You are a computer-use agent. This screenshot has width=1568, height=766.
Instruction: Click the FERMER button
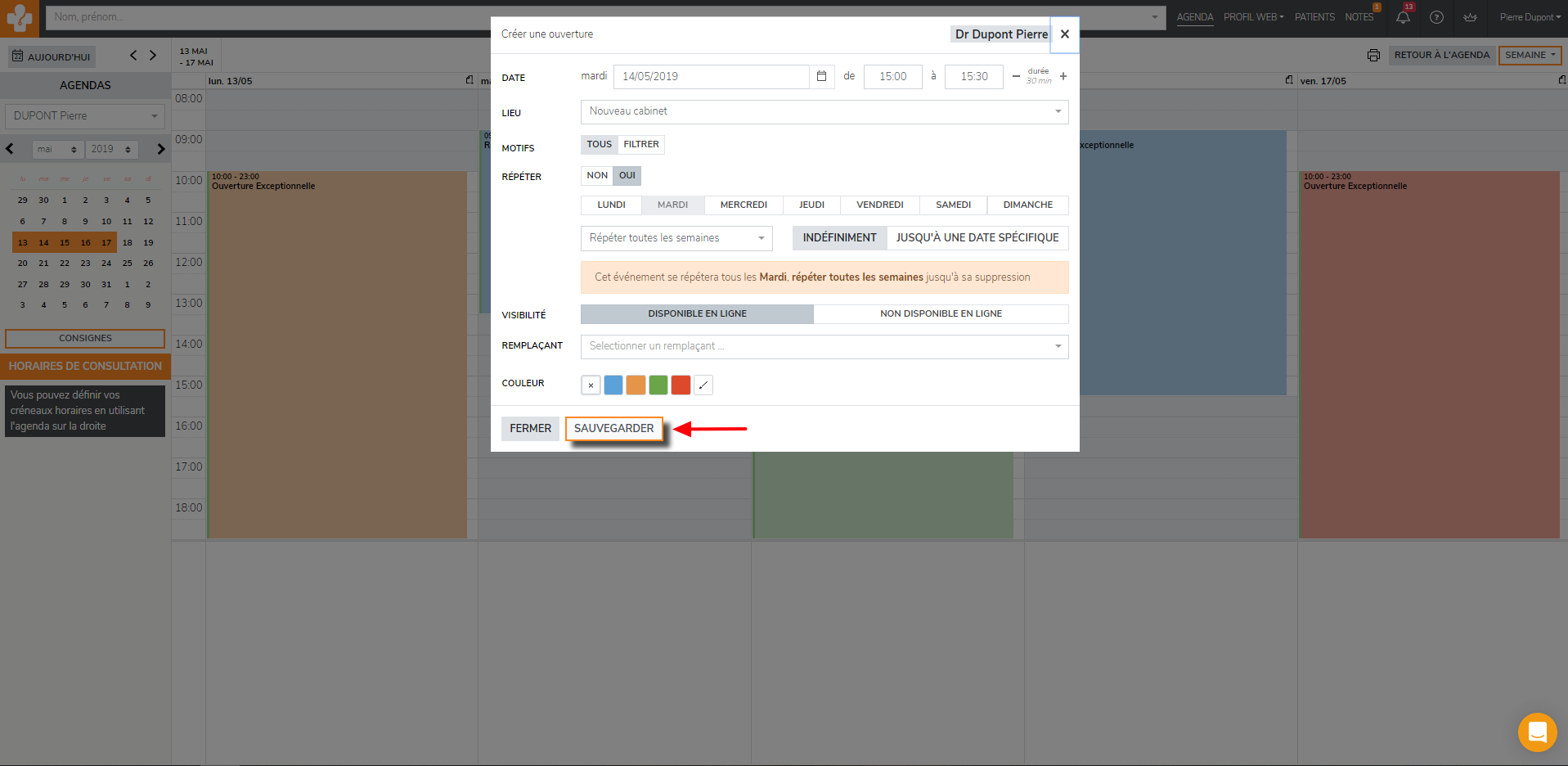530,429
